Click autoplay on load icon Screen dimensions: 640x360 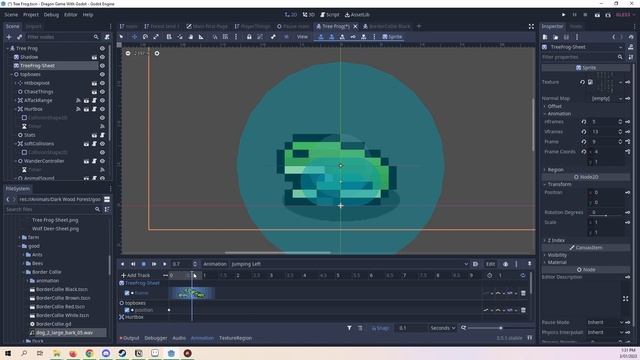[x=476, y=264]
